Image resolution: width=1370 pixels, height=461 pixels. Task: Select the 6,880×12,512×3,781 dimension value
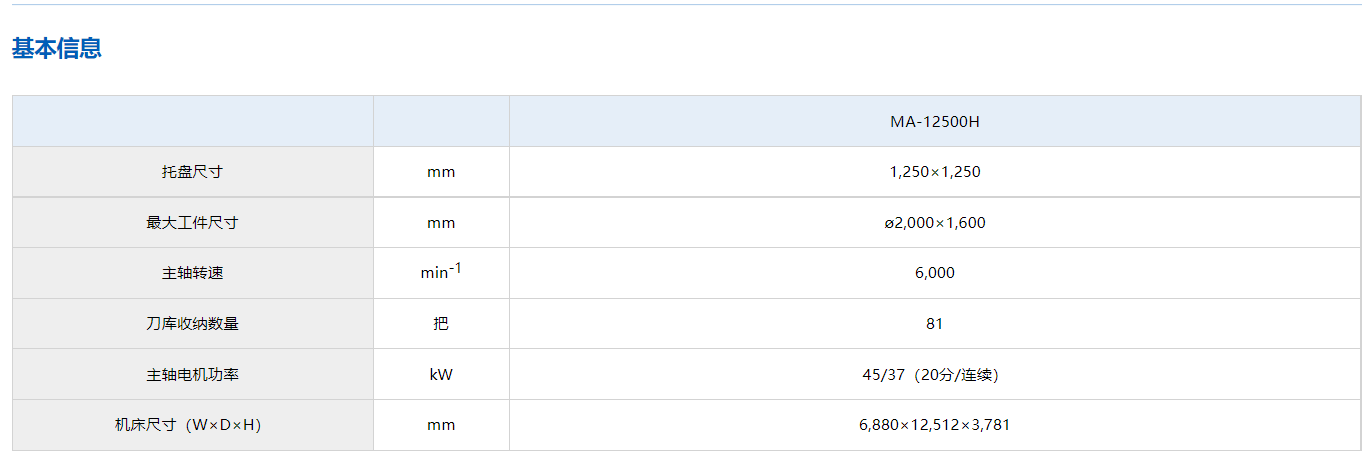point(935,425)
